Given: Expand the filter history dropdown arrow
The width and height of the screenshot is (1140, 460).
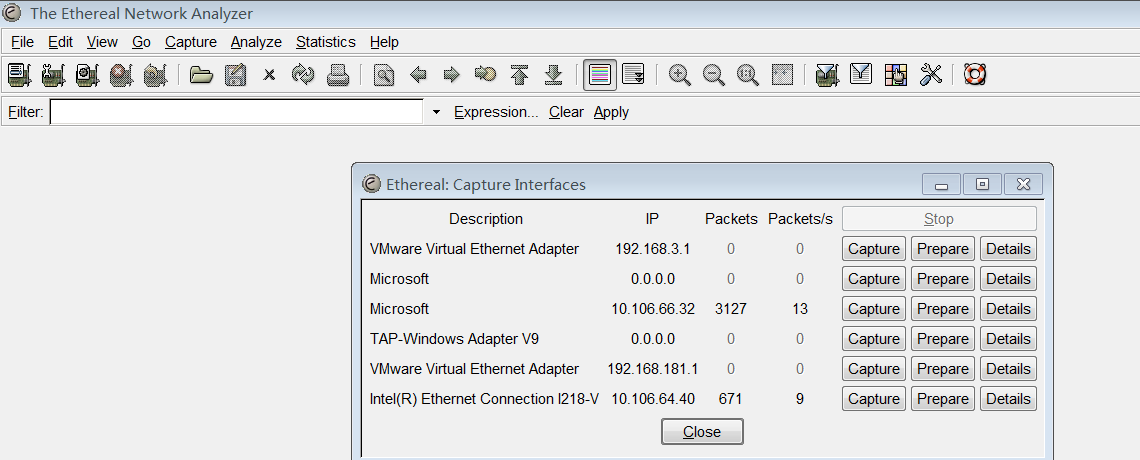Looking at the screenshot, I should tap(436, 113).
